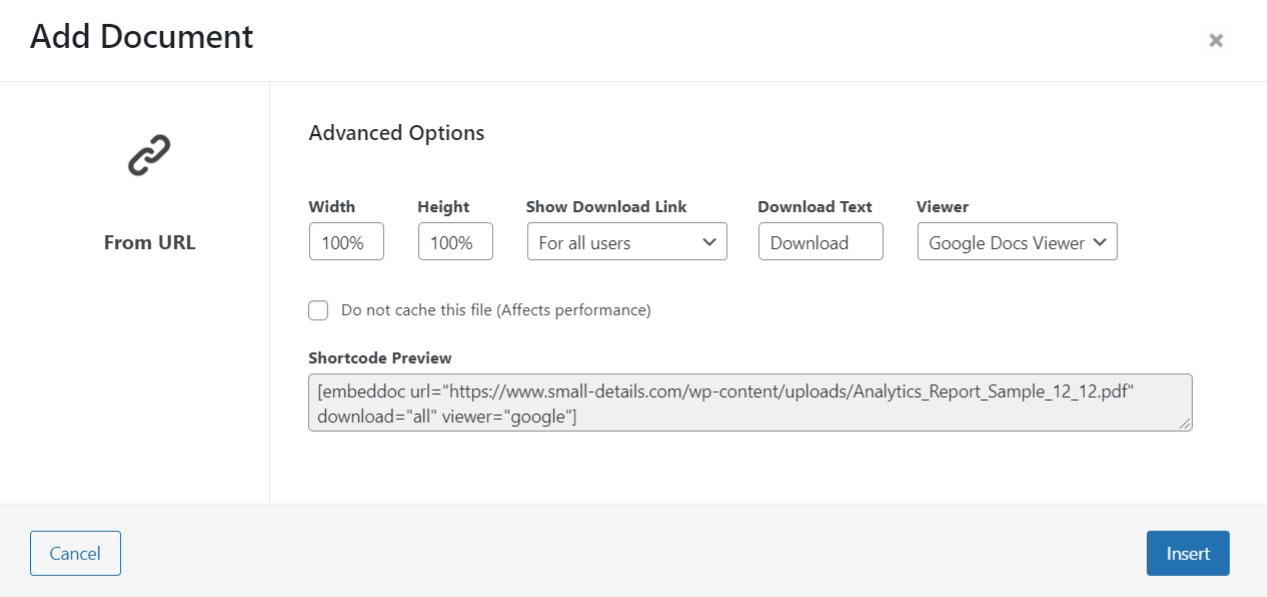Close the Add Document dialog
Viewport: 1267px width, 597px height.
1215,41
